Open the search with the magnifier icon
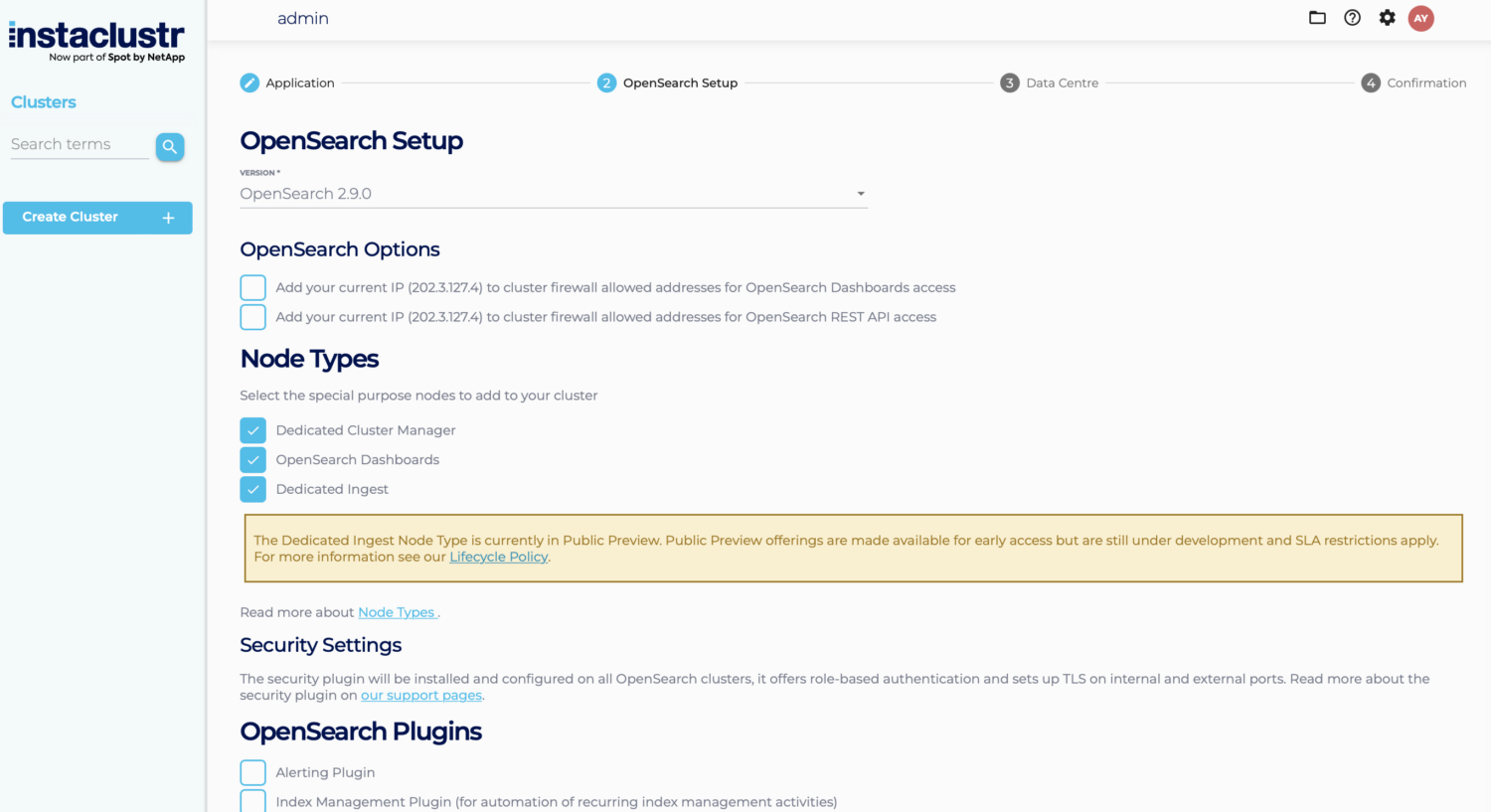Image resolution: width=1491 pixels, height=812 pixels. 169,146
